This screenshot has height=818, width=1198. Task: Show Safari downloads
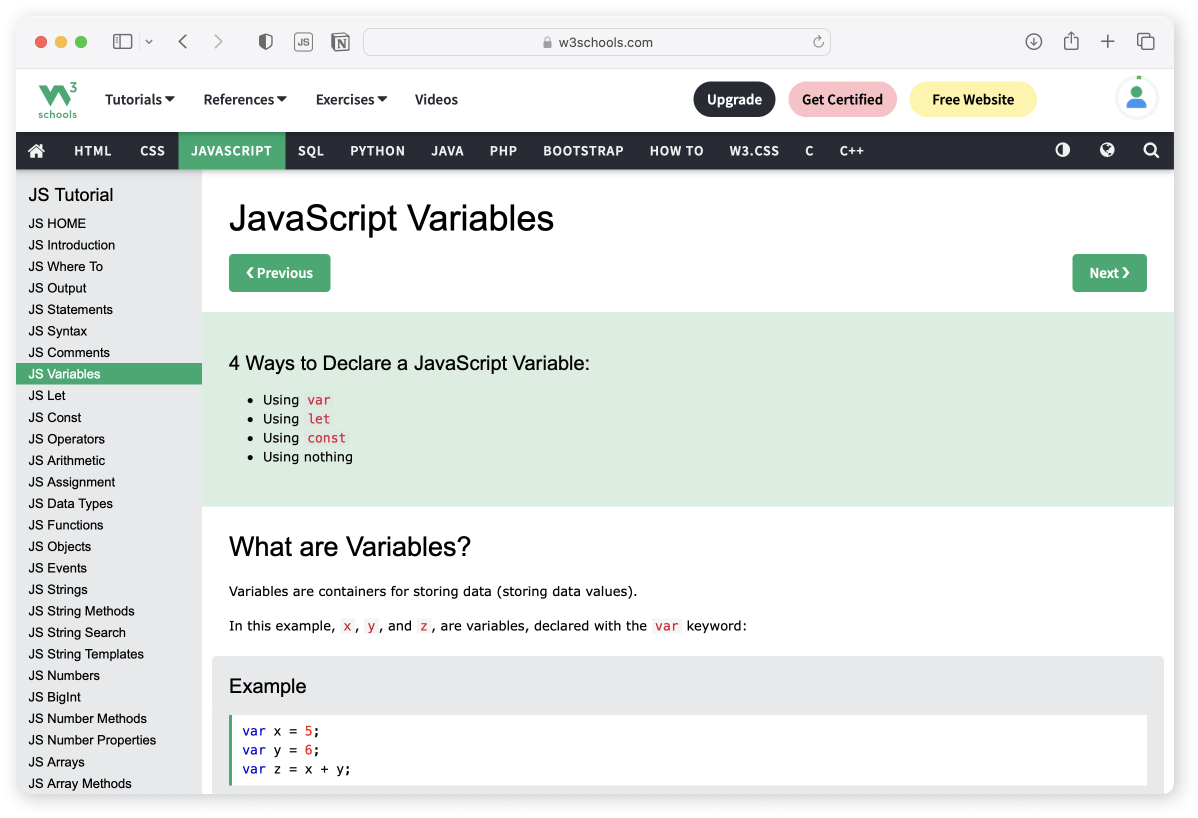point(1034,42)
